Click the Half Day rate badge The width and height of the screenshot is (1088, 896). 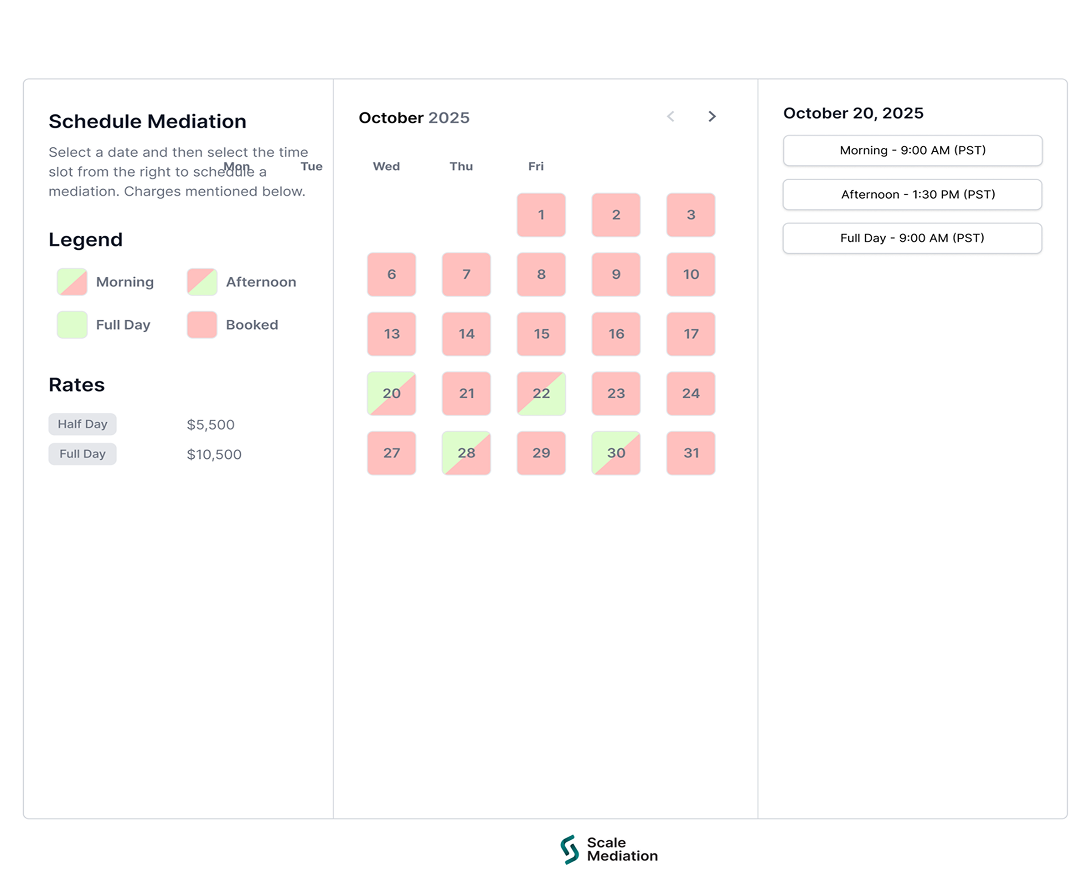coord(82,424)
